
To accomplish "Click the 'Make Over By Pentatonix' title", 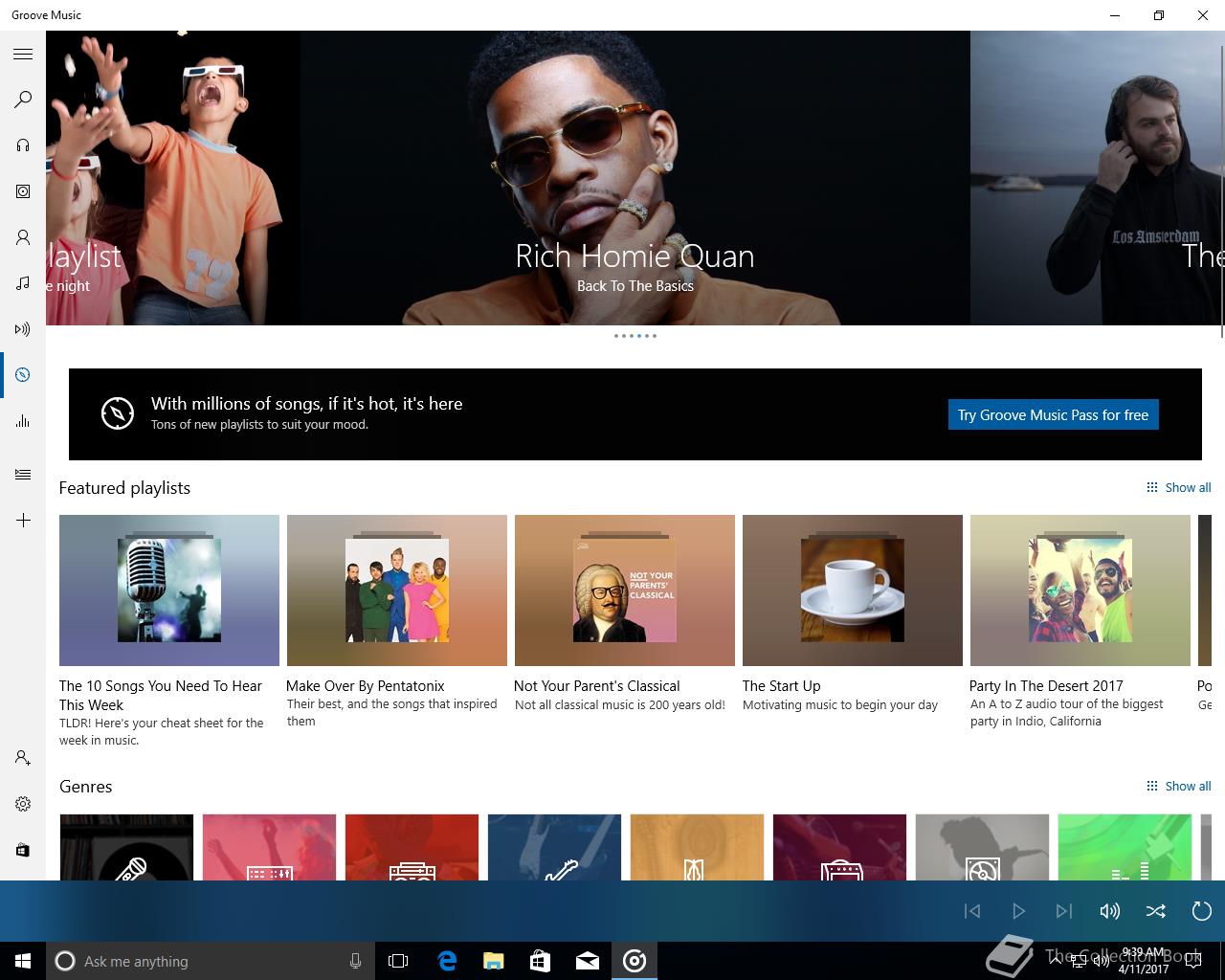I will pyautogui.click(x=366, y=686).
